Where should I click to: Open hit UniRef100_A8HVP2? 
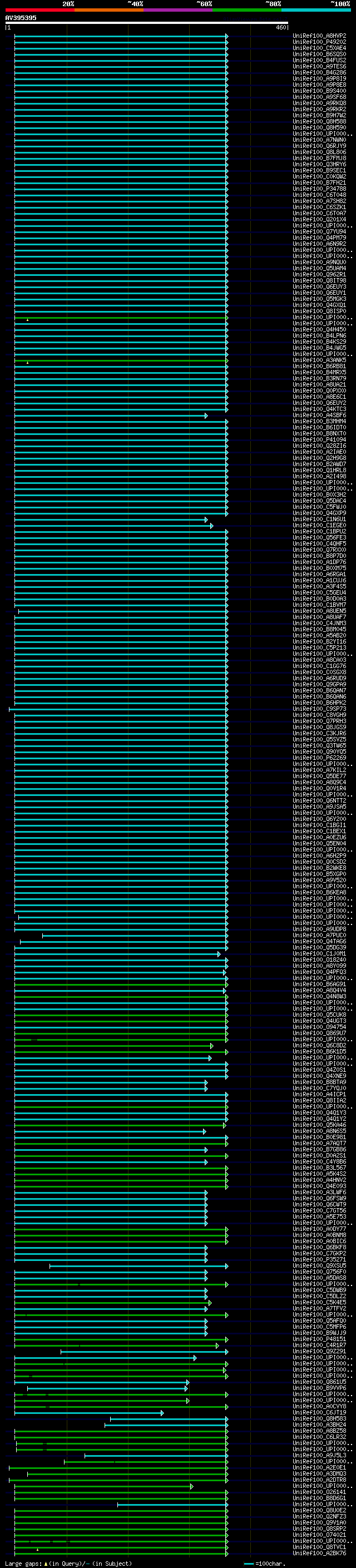pyautogui.click(x=319, y=36)
